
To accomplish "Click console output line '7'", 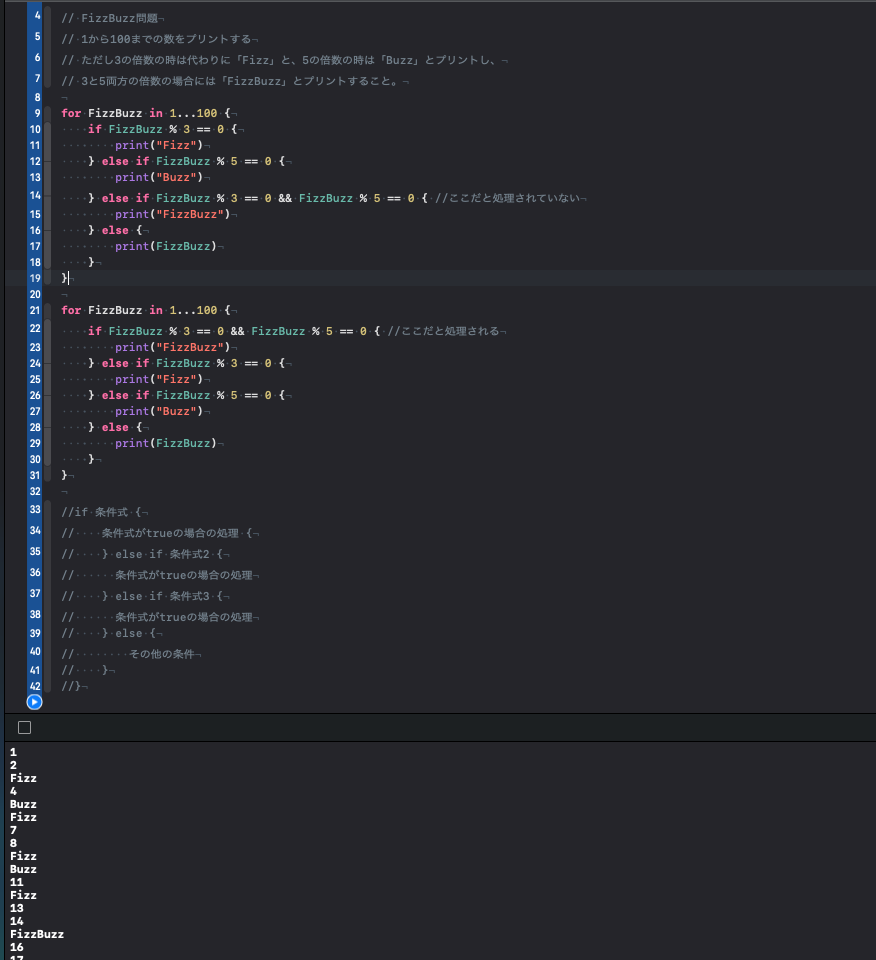I will click(13, 830).
